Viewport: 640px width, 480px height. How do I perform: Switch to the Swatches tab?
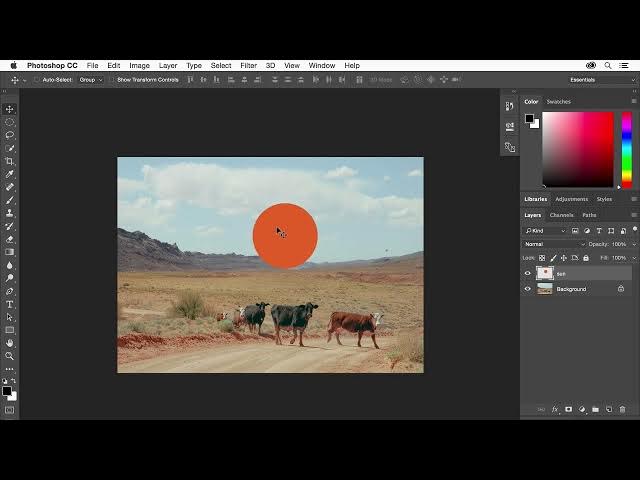(558, 101)
